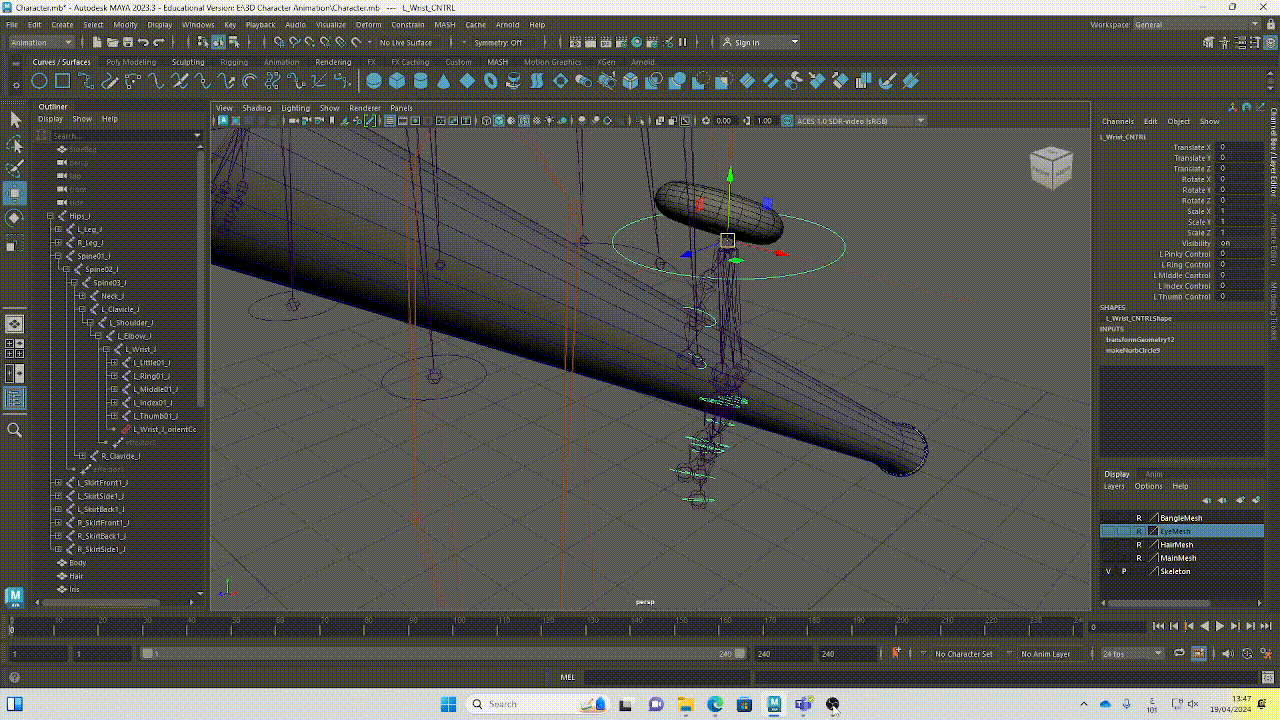
Task: Select the Rotate tool in the toolbox
Action: [x=15, y=218]
